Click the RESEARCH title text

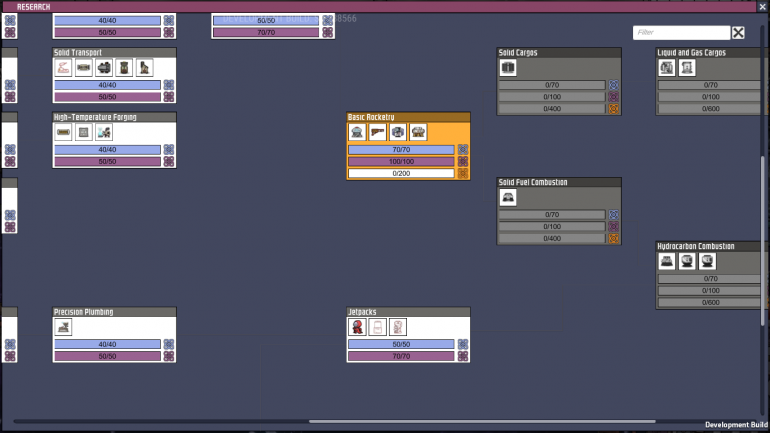33,7
